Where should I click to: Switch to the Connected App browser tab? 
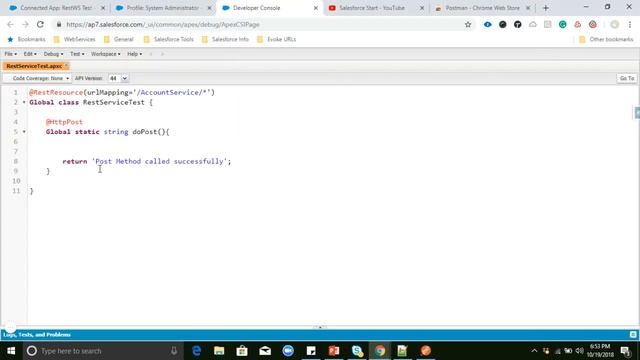click(56, 8)
